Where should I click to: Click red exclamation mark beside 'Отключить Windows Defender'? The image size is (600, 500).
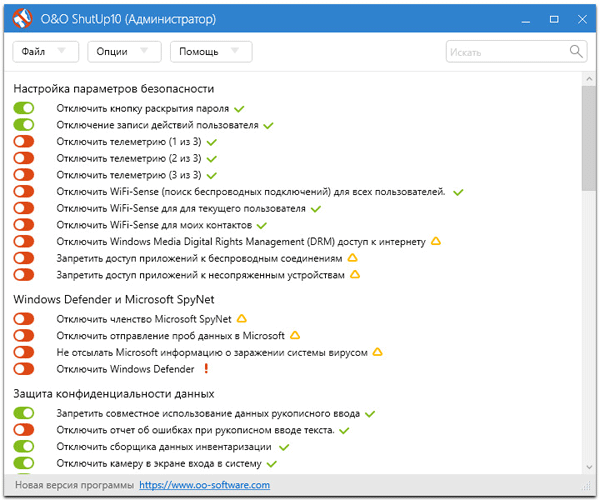[x=206, y=368]
